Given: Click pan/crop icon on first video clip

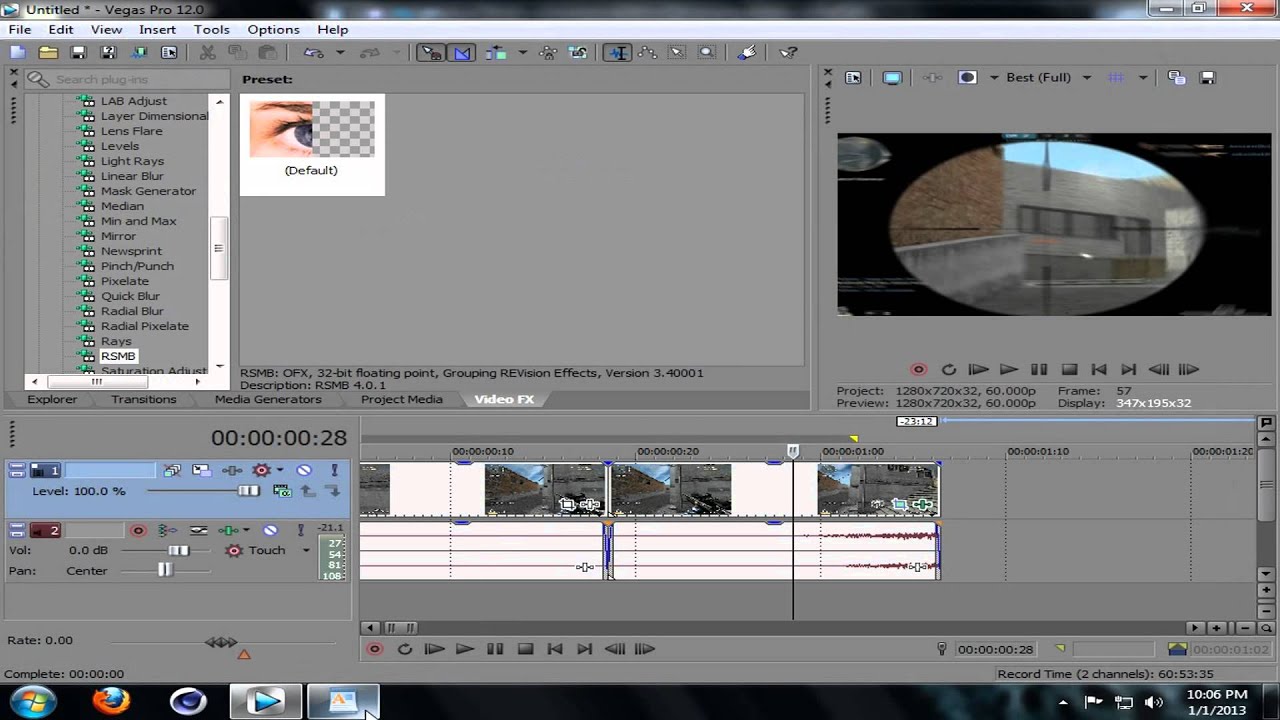Looking at the screenshot, I should [x=568, y=505].
